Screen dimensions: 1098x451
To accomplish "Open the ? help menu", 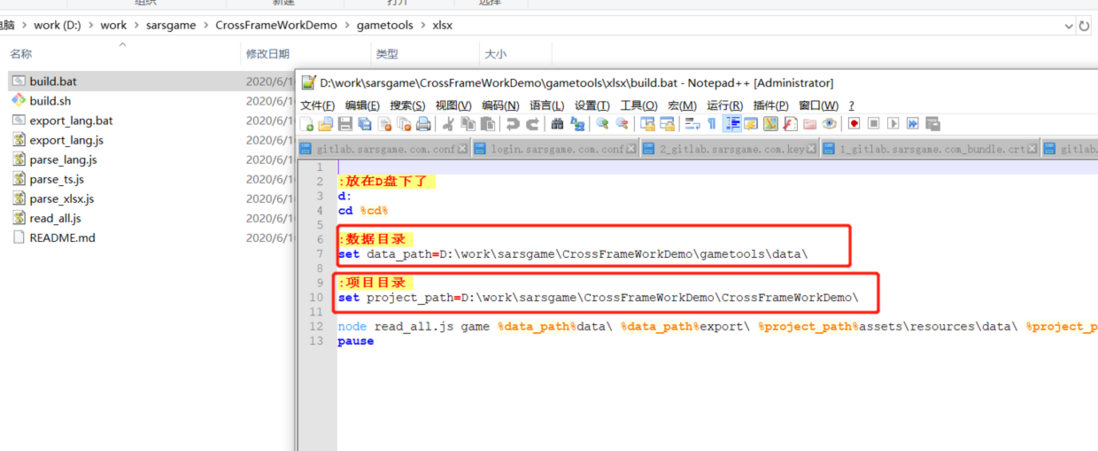I will (852, 106).
